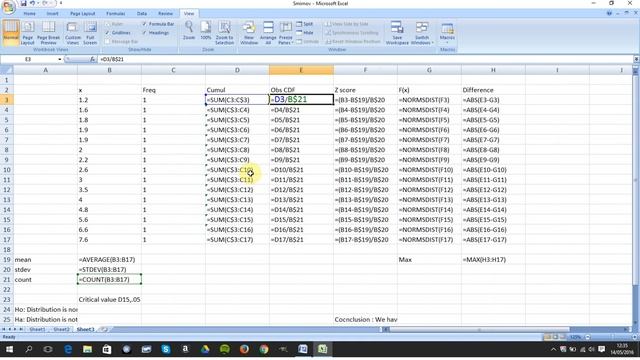The image size is (640, 360).
Task: Click Save Workspace
Action: tap(397, 33)
